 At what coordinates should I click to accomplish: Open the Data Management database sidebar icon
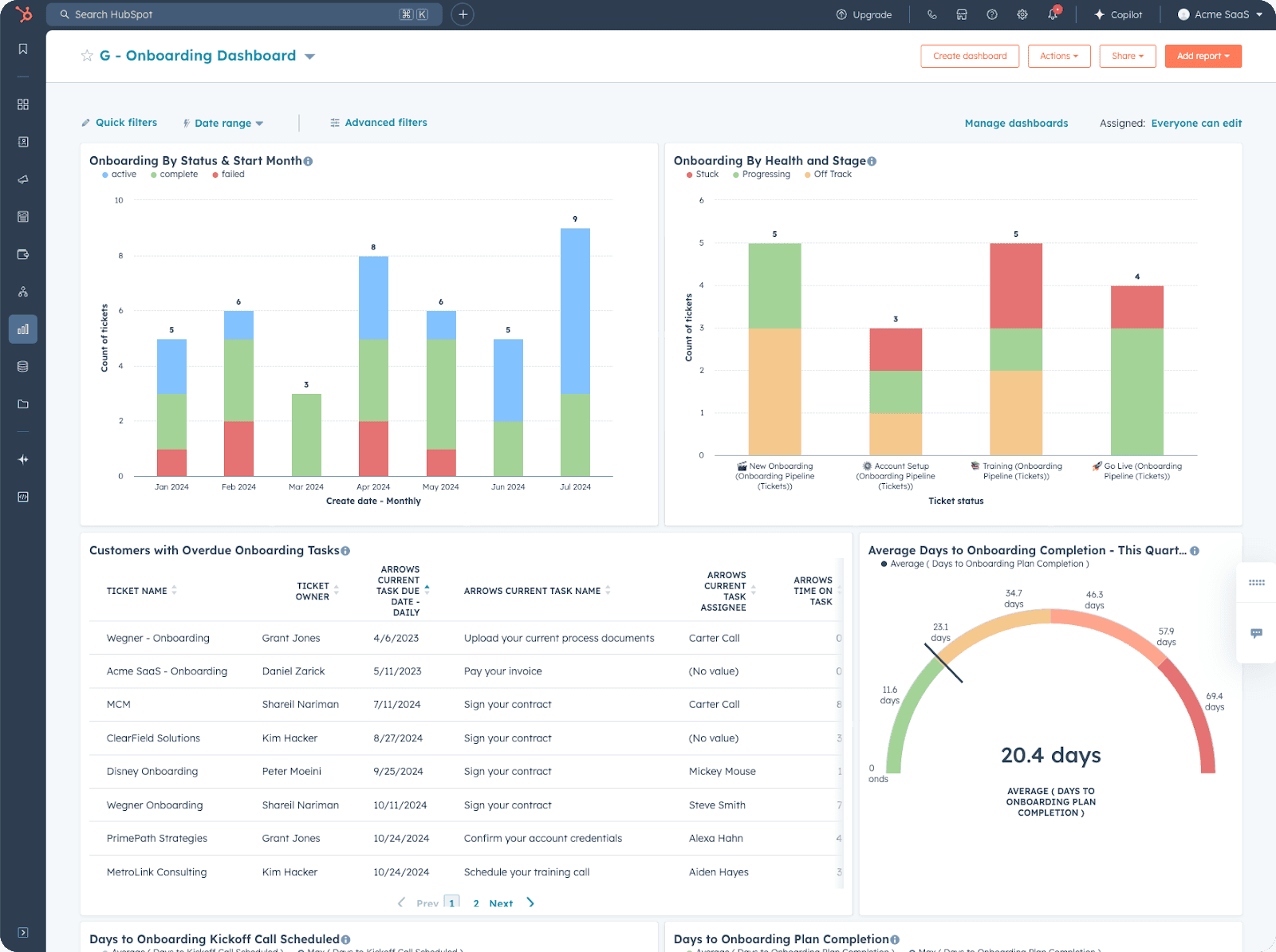click(x=23, y=367)
